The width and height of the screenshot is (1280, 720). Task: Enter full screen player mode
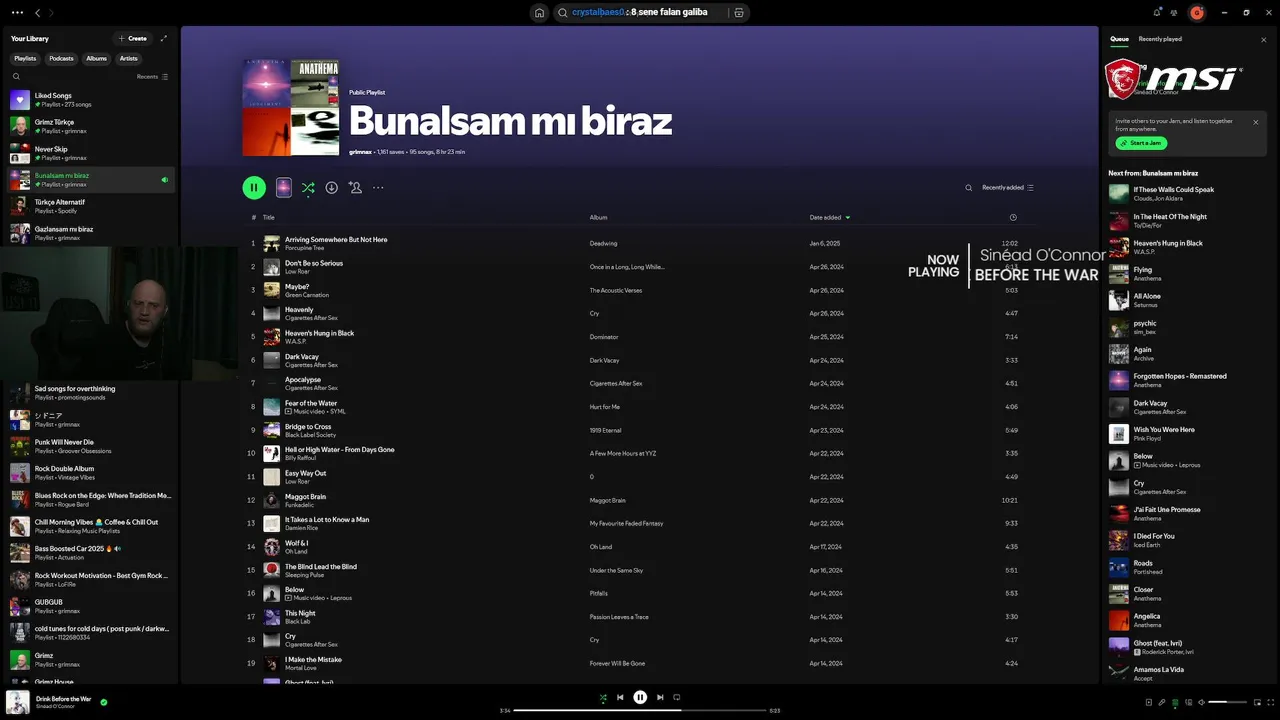(x=1270, y=702)
